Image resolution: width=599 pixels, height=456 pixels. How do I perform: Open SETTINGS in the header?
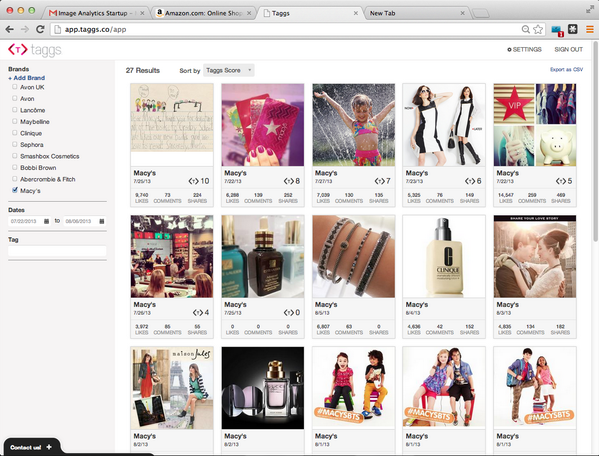click(x=524, y=49)
